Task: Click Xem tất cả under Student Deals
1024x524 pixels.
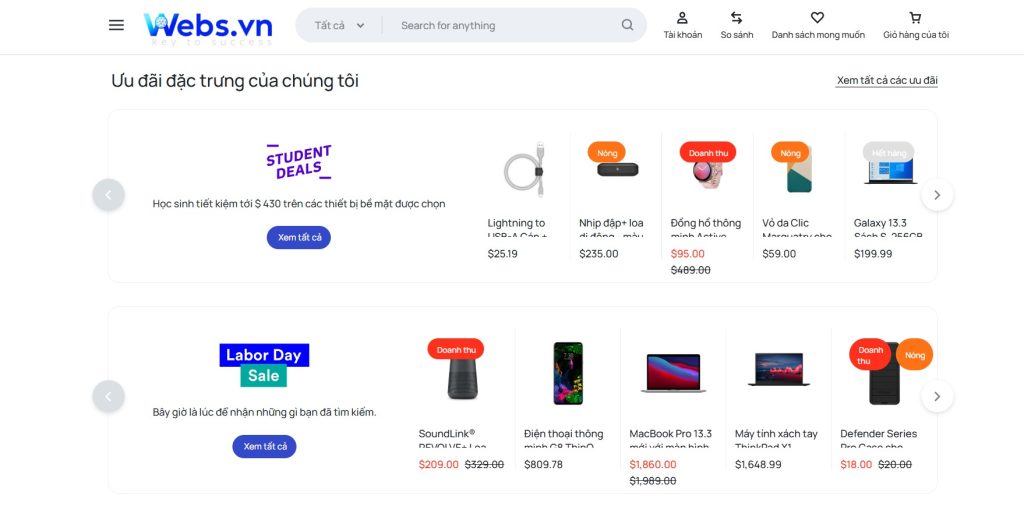Action: (298, 237)
